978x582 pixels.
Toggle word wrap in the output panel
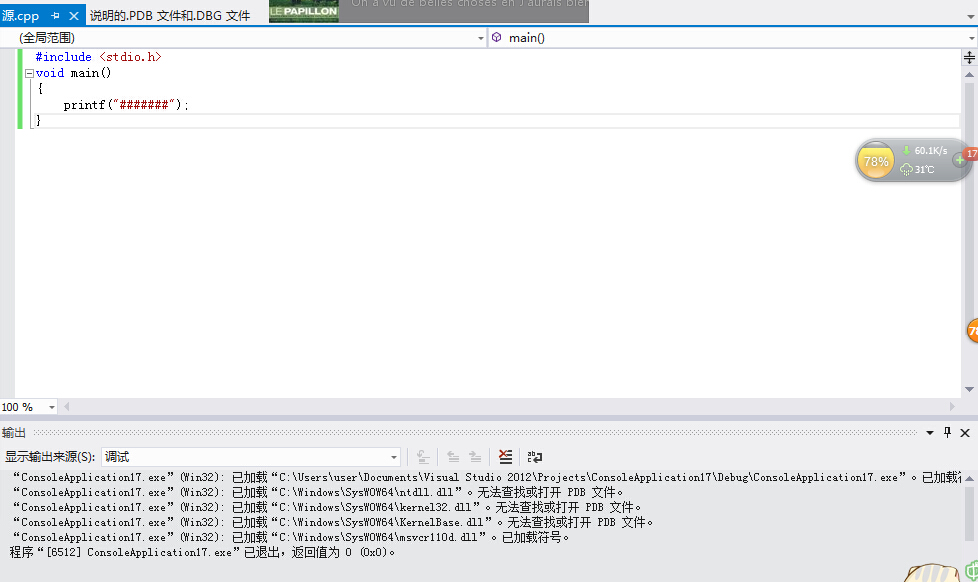[x=535, y=457]
